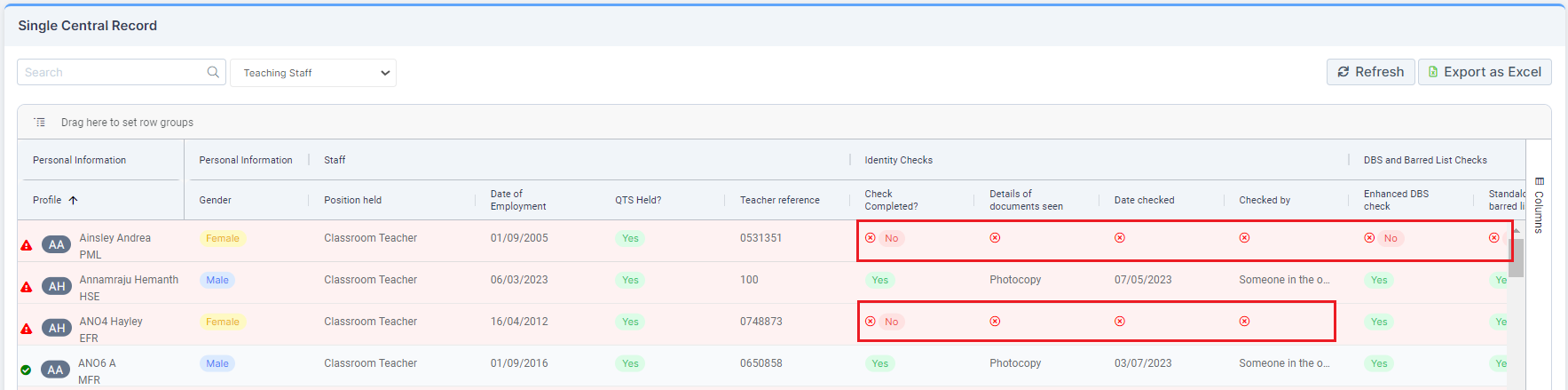
Task: Click AA avatar for AN06 A
Action: pyautogui.click(x=55, y=370)
